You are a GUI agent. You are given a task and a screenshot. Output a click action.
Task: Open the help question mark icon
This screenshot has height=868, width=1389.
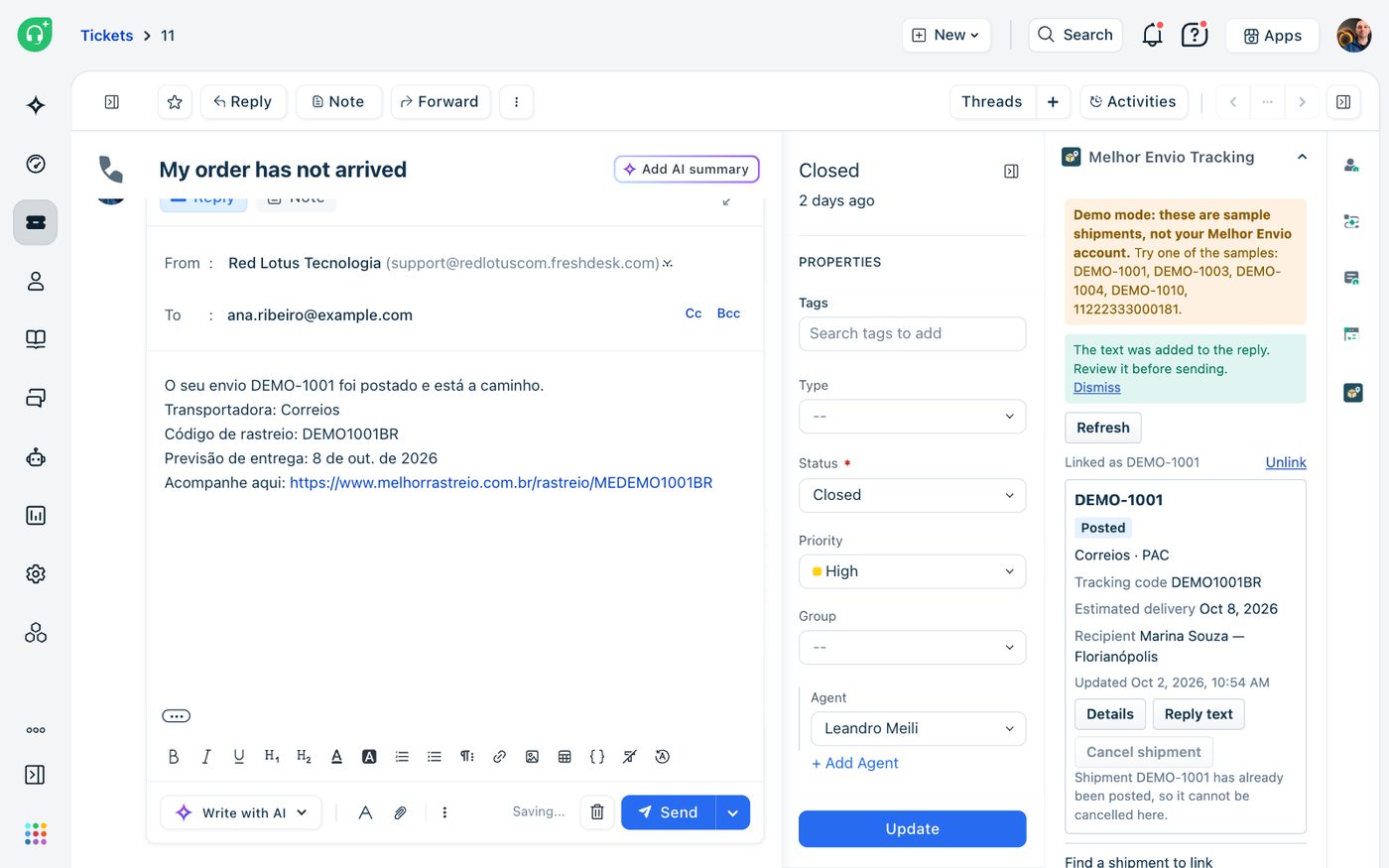pyautogui.click(x=1195, y=35)
